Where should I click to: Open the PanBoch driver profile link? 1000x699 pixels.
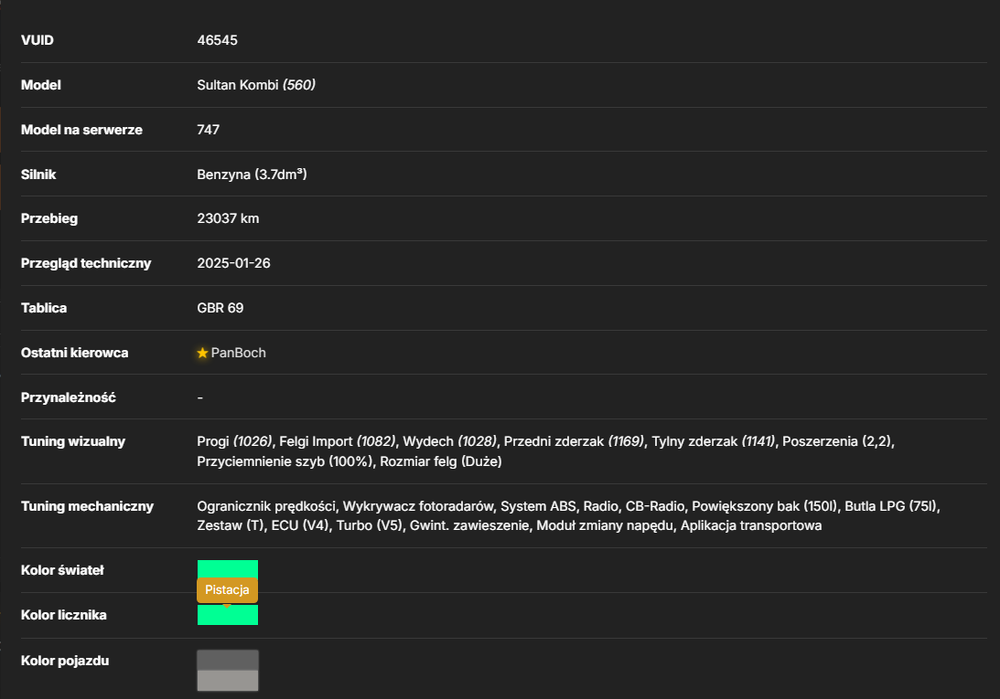coord(238,353)
